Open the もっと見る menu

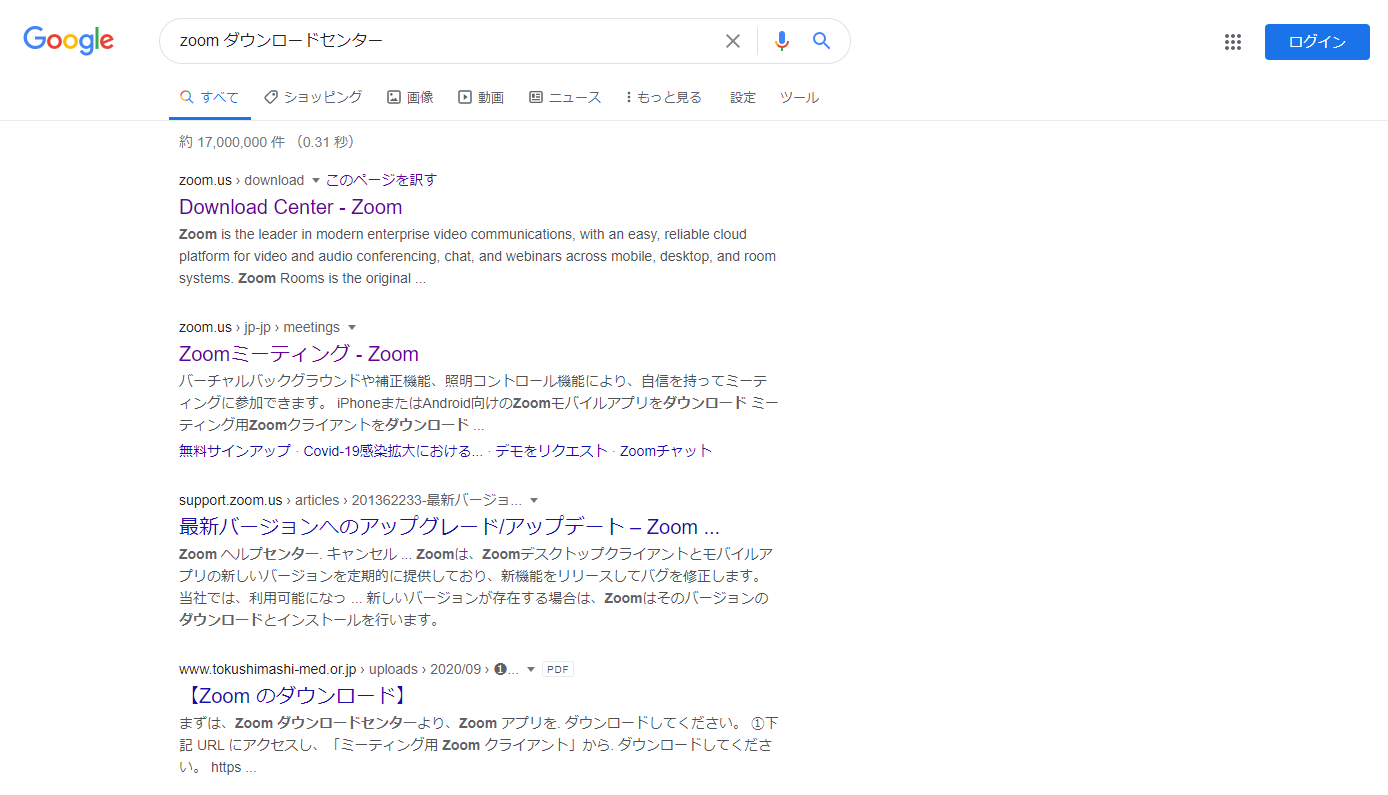[x=664, y=98]
